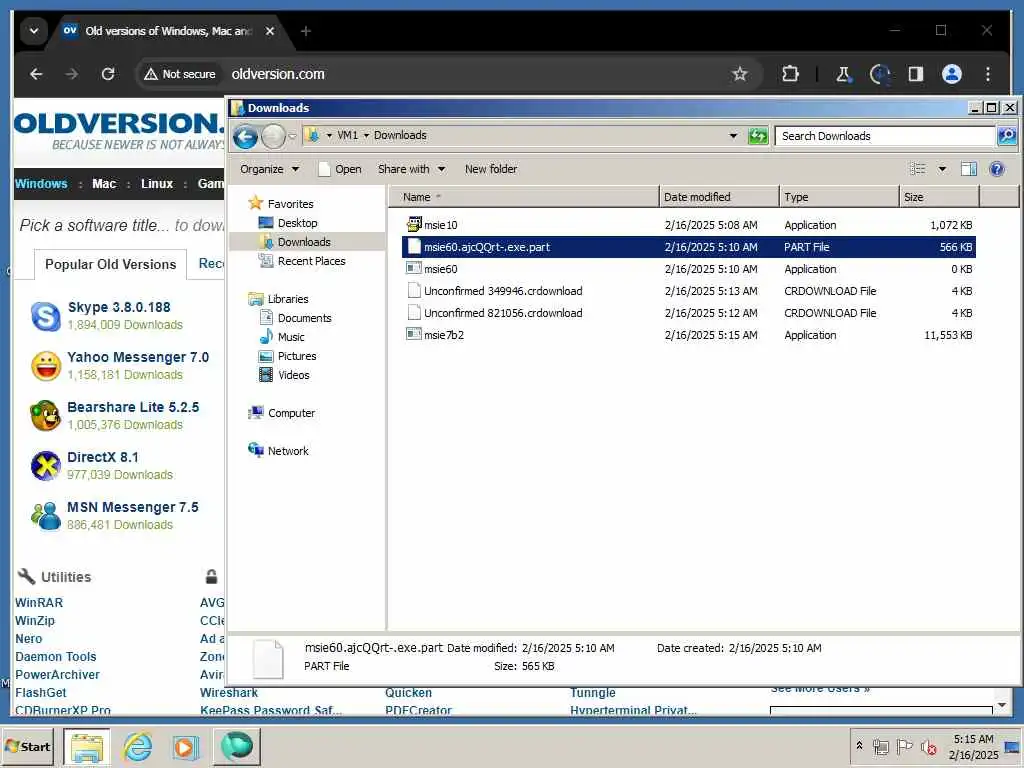
Task: Open Pictures library
Action: tap(296, 356)
